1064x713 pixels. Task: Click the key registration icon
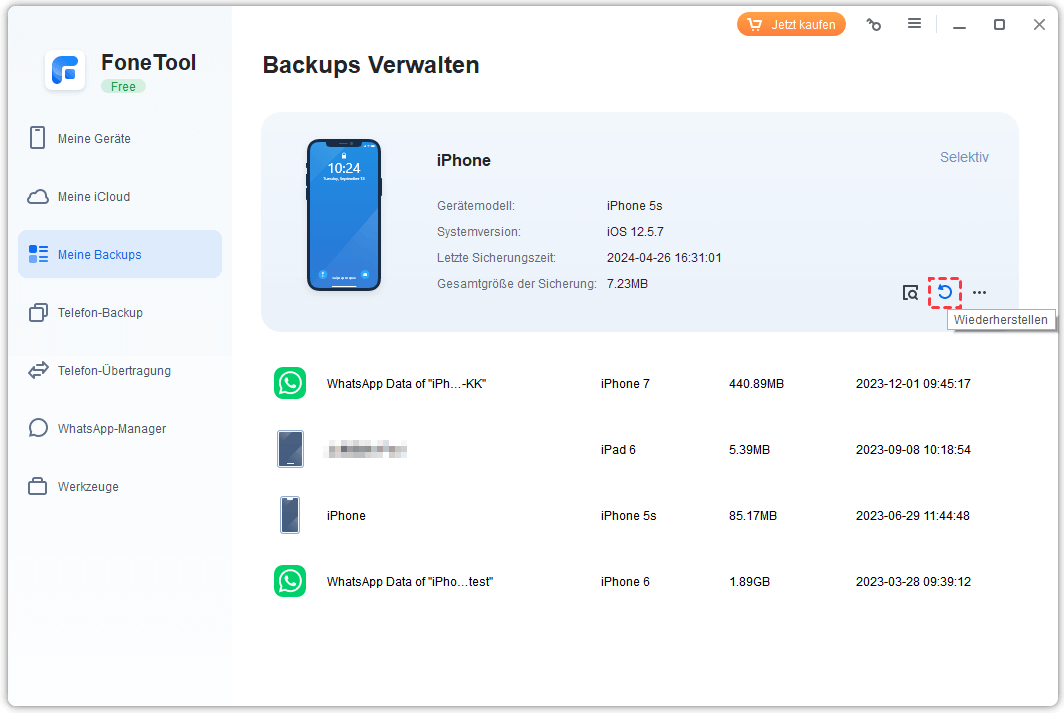pyautogui.click(x=874, y=25)
